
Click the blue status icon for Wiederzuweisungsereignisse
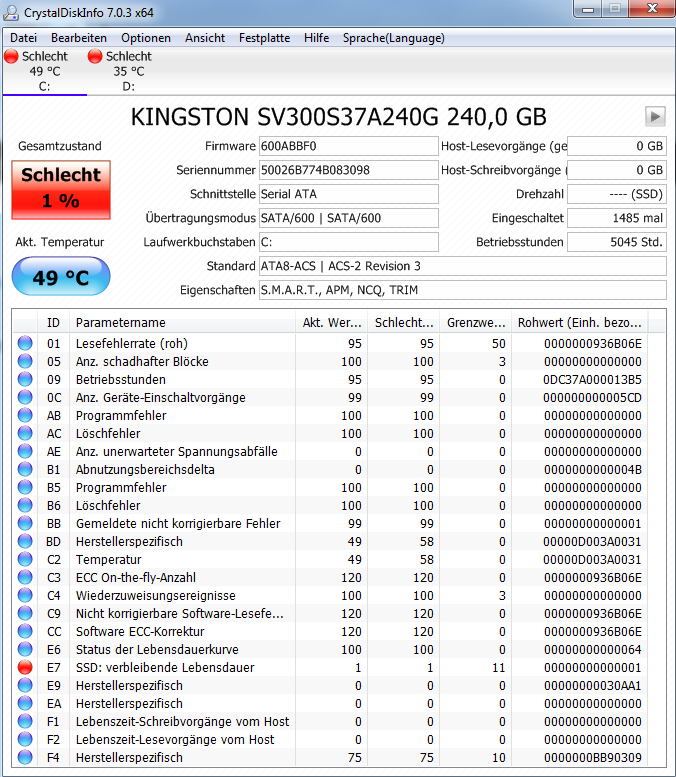pos(25,596)
